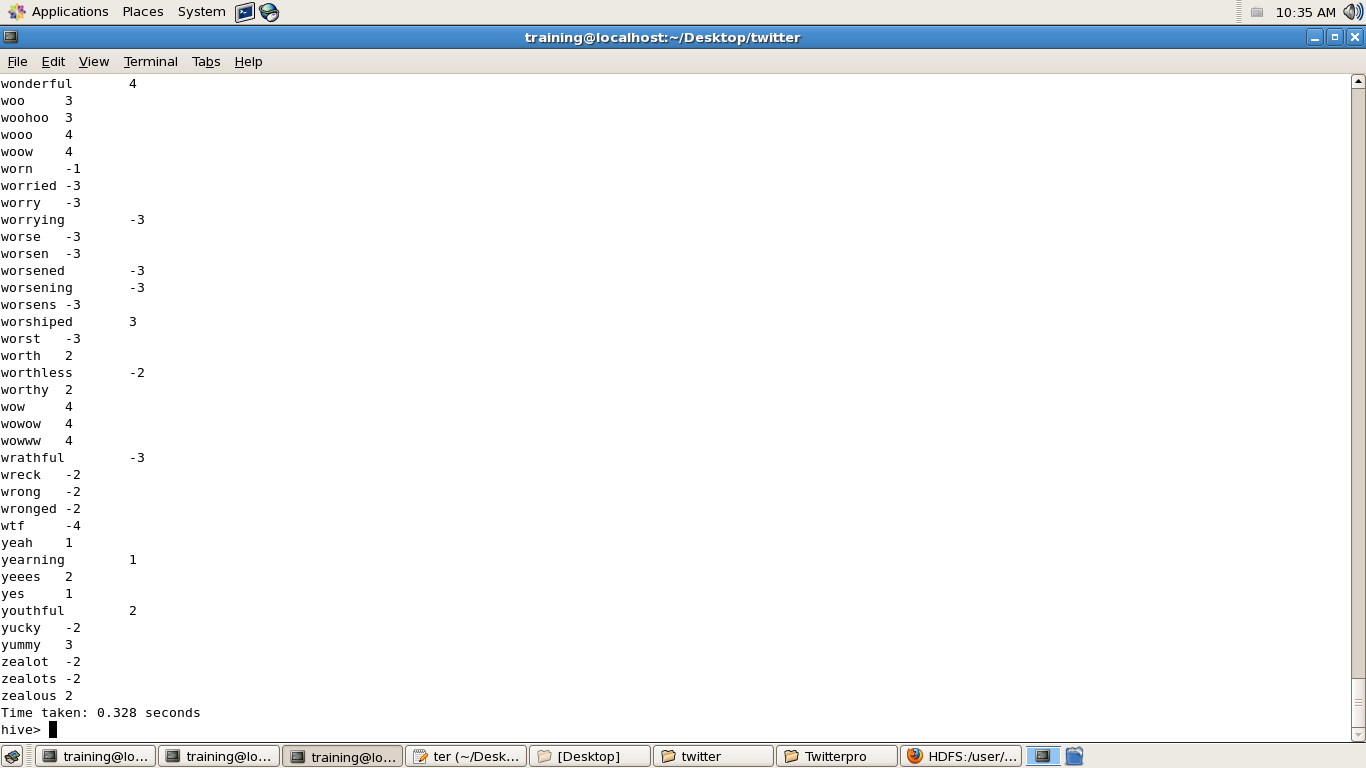Open the Edit menu
Image resolution: width=1366 pixels, height=768 pixels.
pyautogui.click(x=53, y=62)
